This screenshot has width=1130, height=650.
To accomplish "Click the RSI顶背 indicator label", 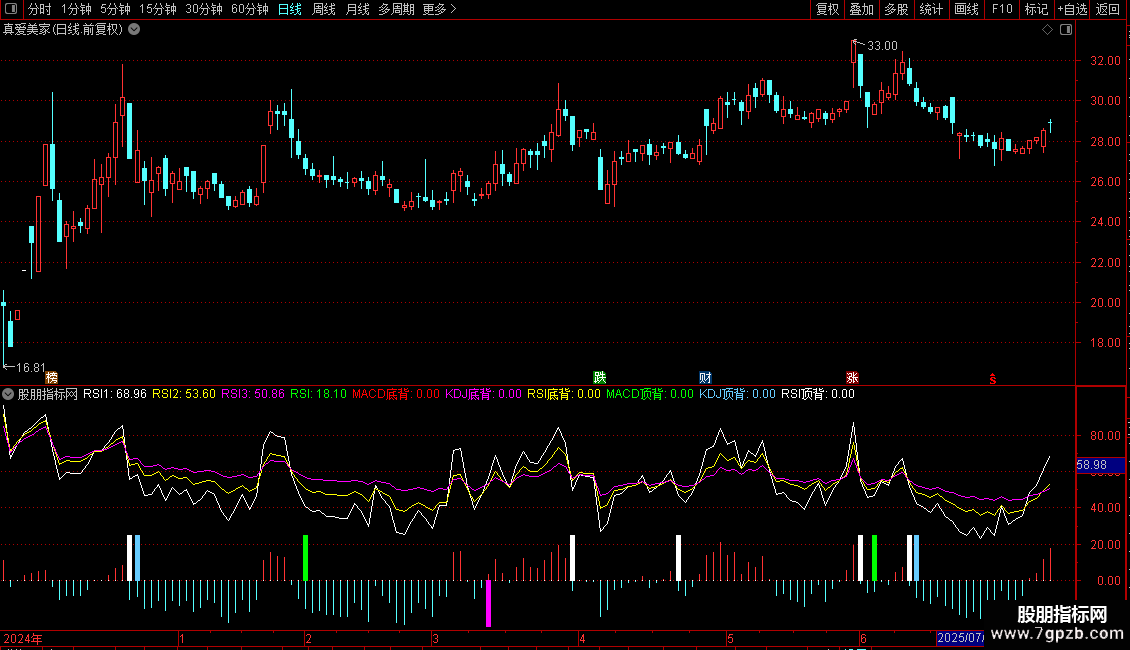I will (818, 394).
